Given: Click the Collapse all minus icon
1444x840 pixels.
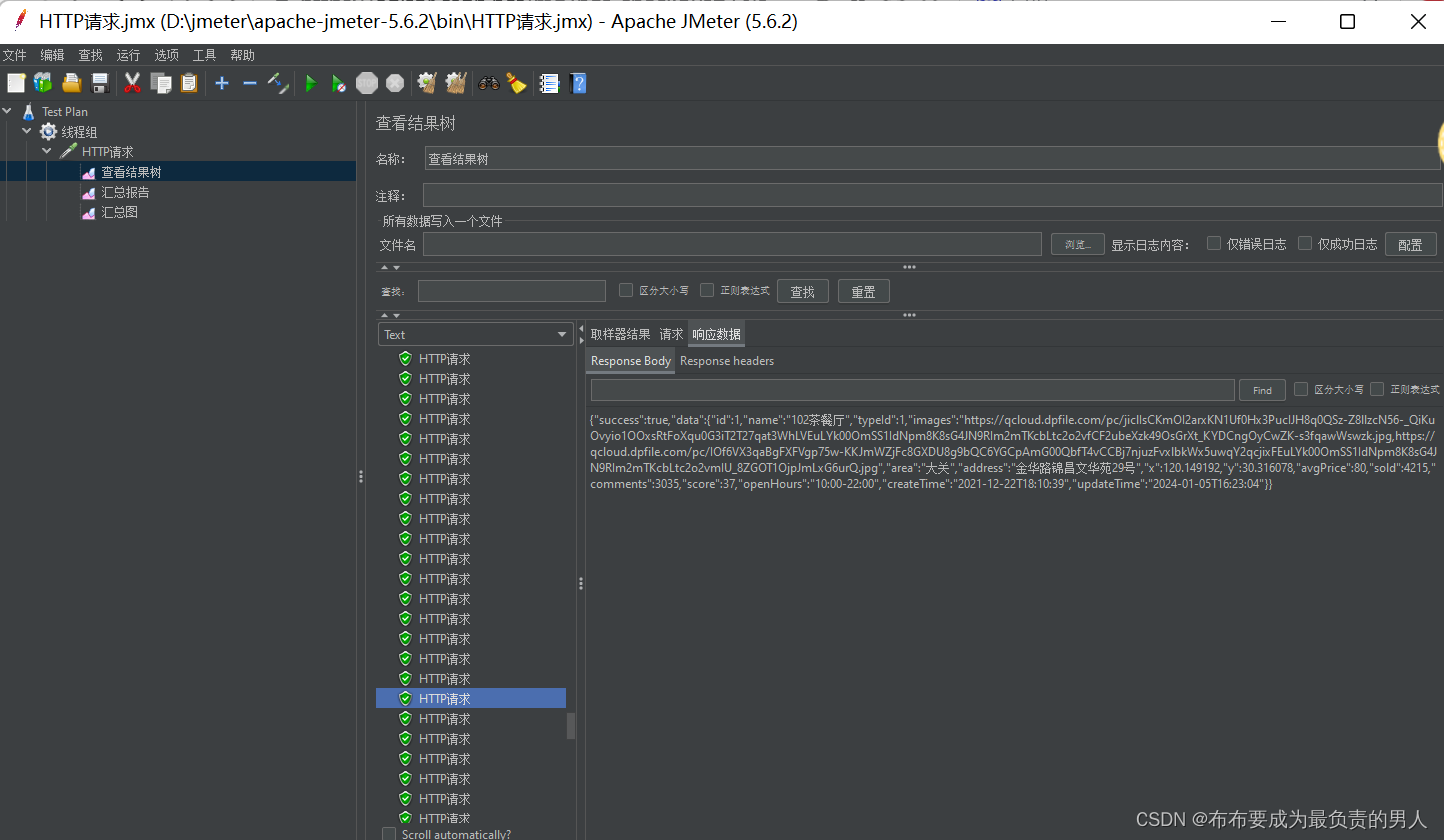Looking at the screenshot, I should [250, 83].
